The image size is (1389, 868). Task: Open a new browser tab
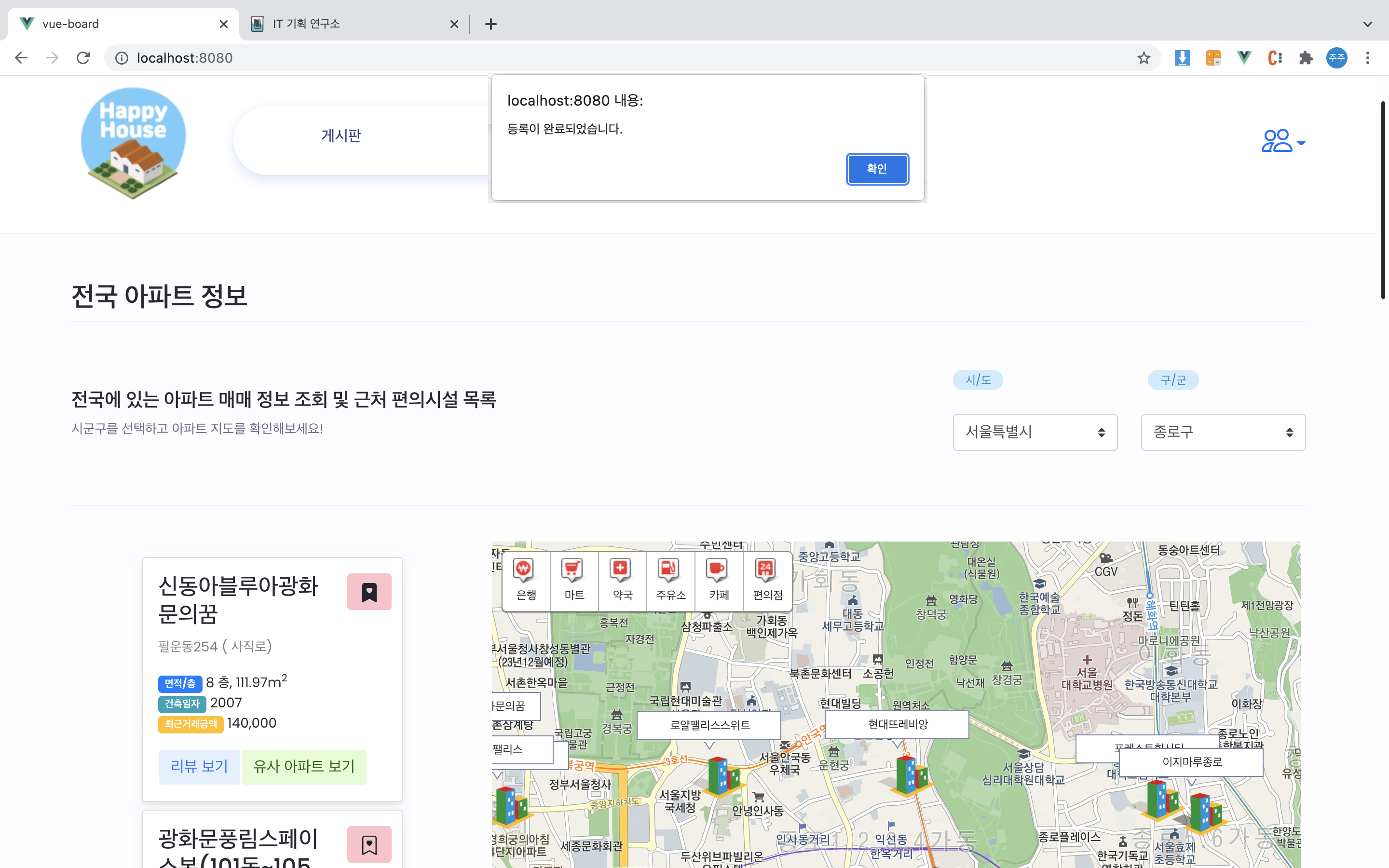pos(491,24)
